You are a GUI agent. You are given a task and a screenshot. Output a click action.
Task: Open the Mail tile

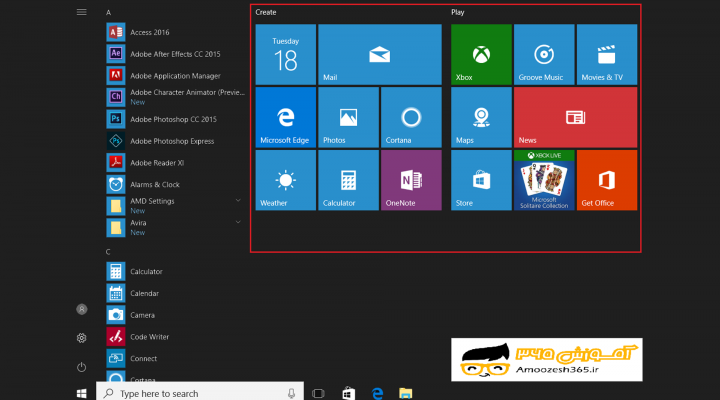tap(380, 55)
